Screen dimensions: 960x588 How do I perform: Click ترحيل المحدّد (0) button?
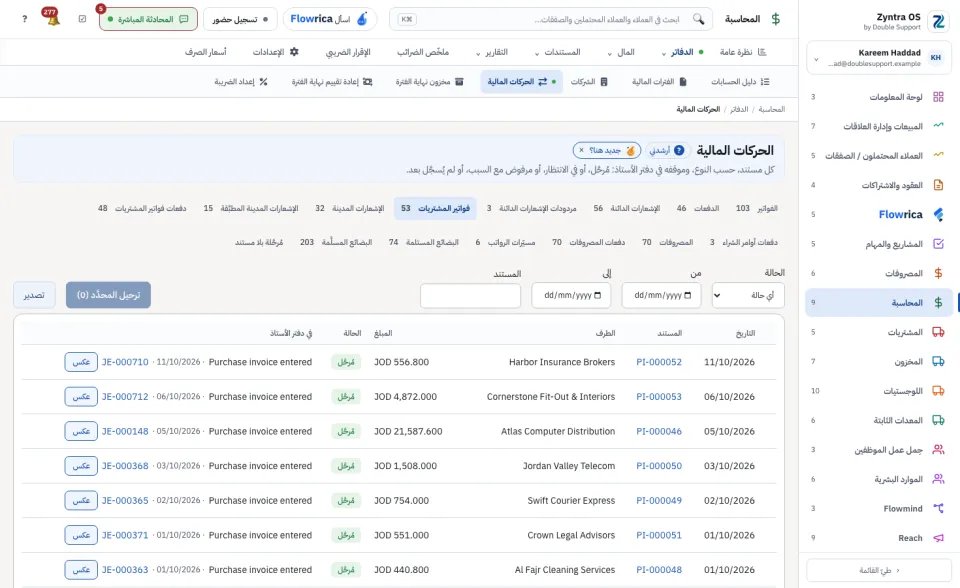click(x=108, y=295)
